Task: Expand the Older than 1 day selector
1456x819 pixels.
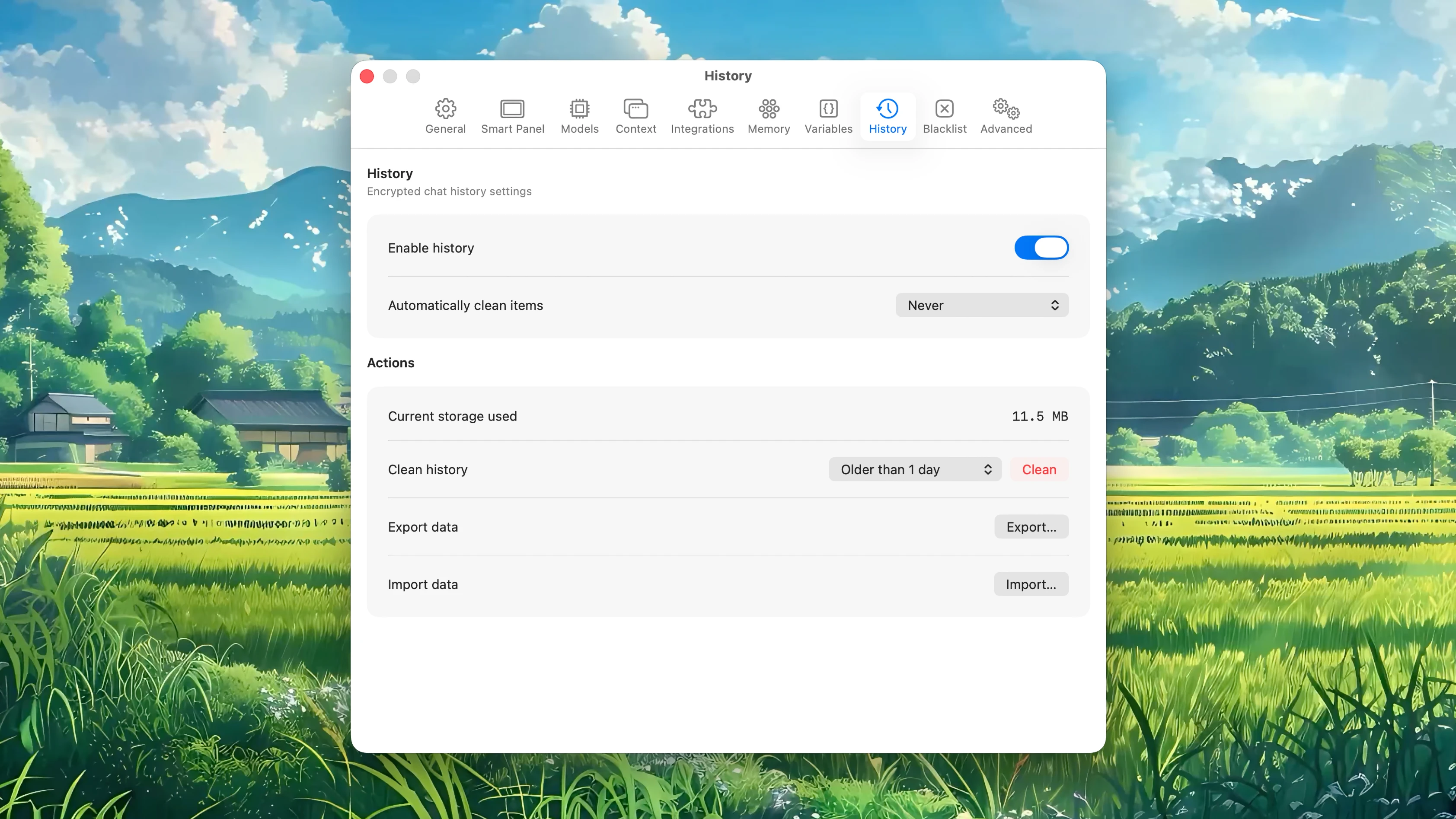Action: [x=914, y=469]
